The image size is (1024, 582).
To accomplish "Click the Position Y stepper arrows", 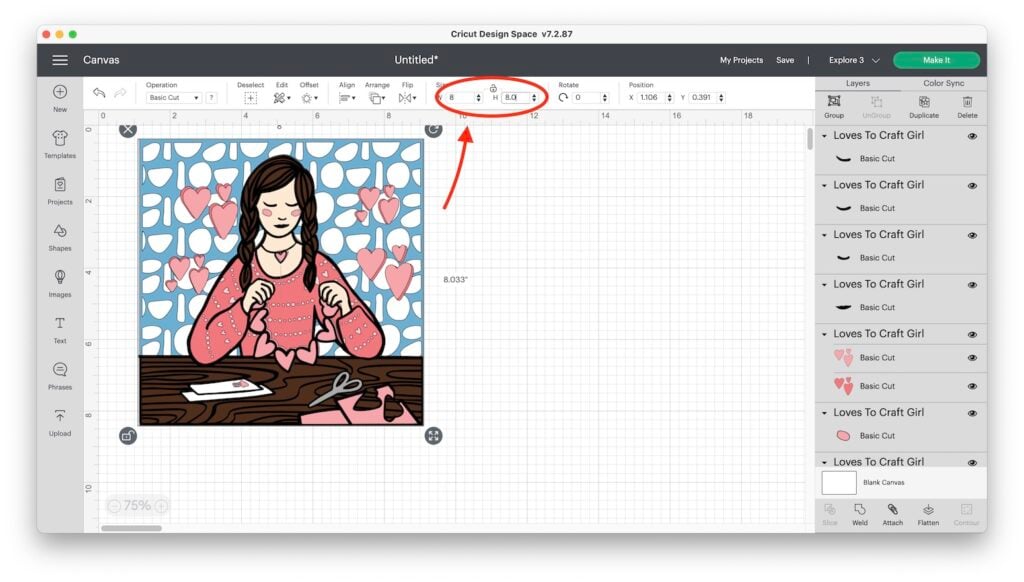I will point(721,97).
